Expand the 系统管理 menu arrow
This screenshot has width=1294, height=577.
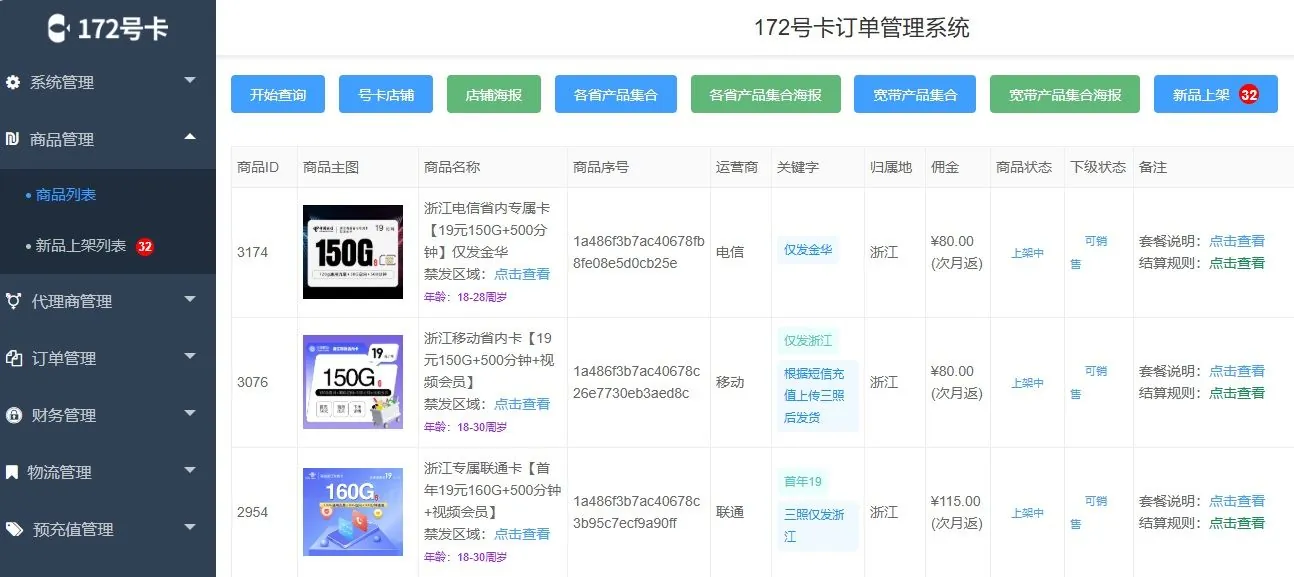point(190,80)
